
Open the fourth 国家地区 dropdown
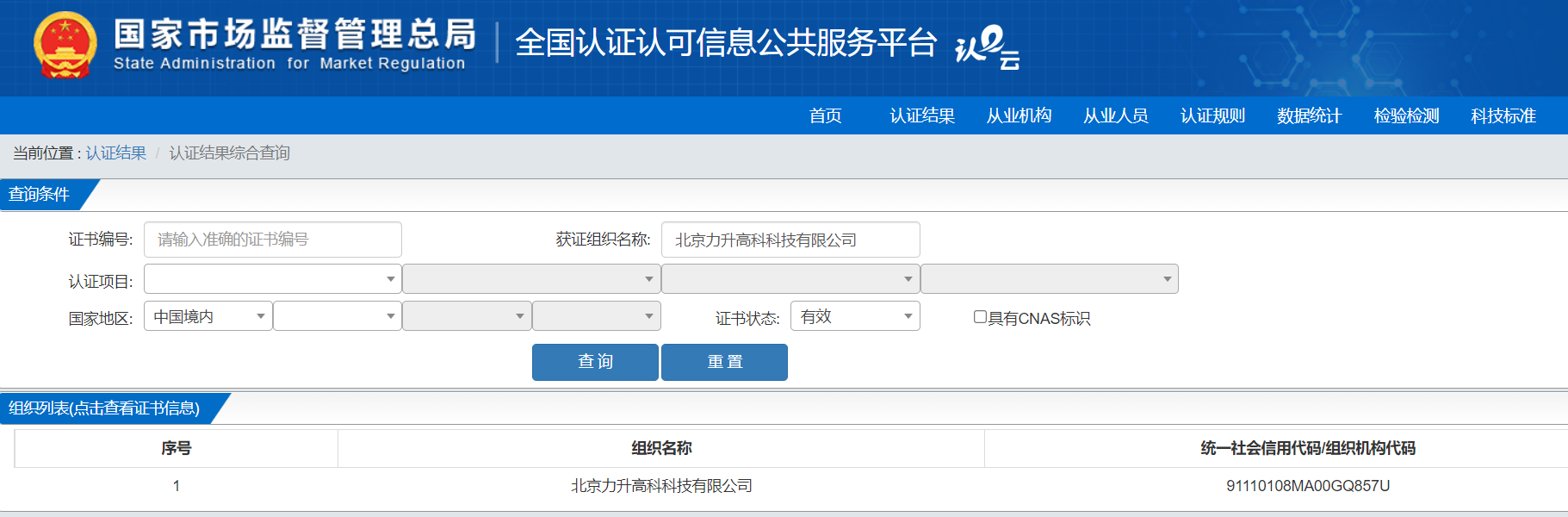[x=597, y=316]
